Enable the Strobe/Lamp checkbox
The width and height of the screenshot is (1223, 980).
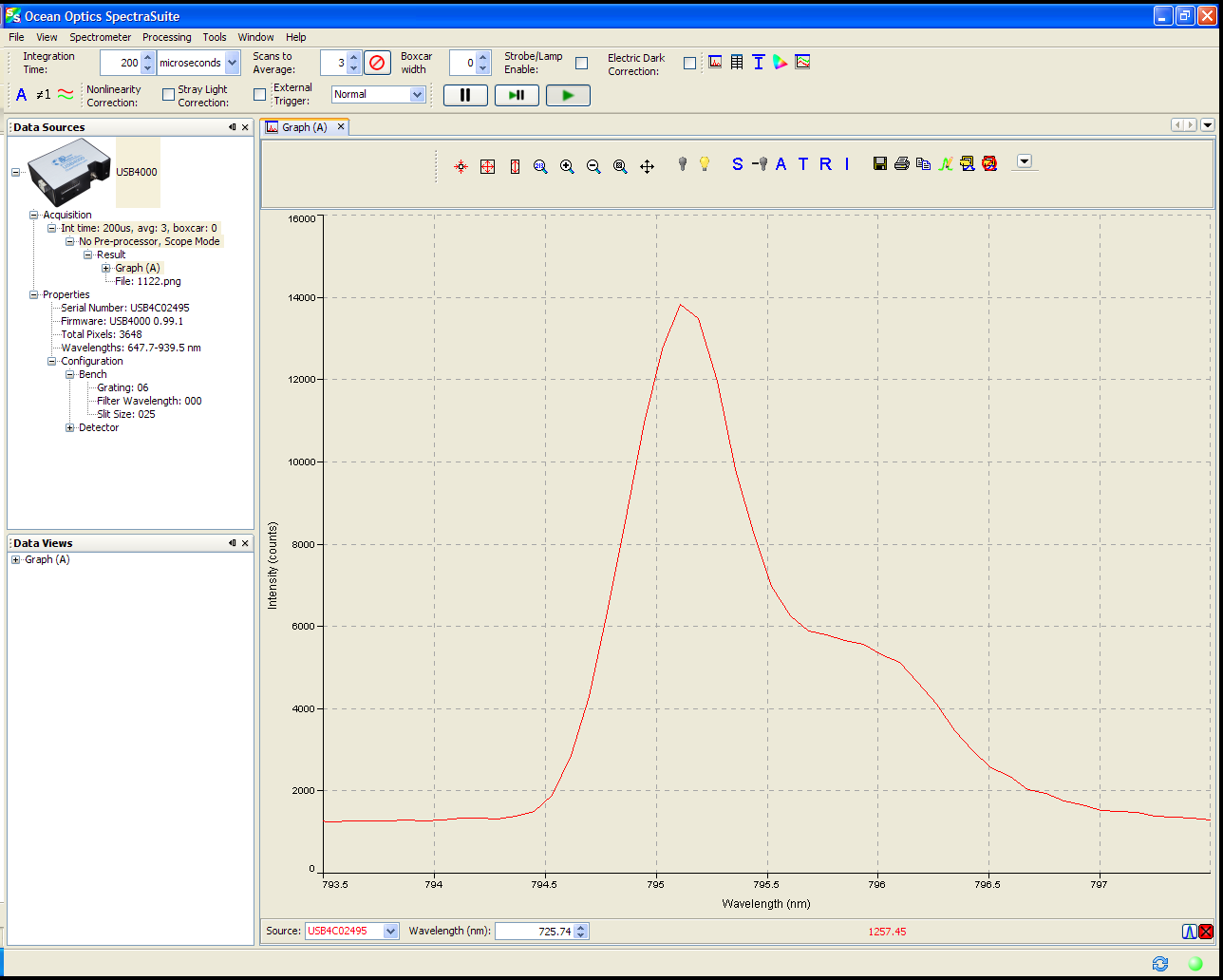tap(582, 63)
